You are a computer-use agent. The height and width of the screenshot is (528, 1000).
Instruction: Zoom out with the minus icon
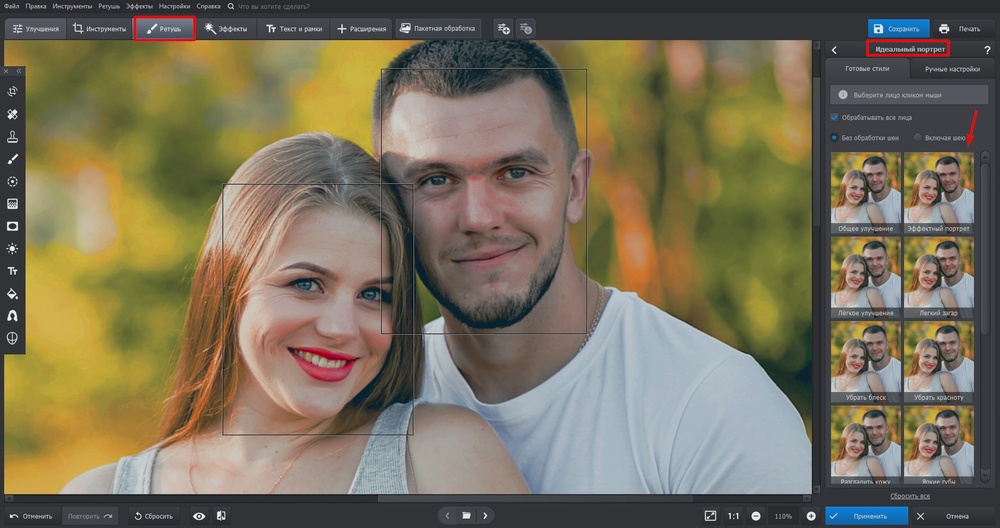(x=756, y=516)
